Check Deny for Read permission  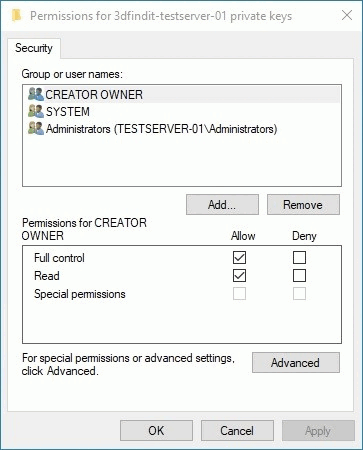coord(299,276)
